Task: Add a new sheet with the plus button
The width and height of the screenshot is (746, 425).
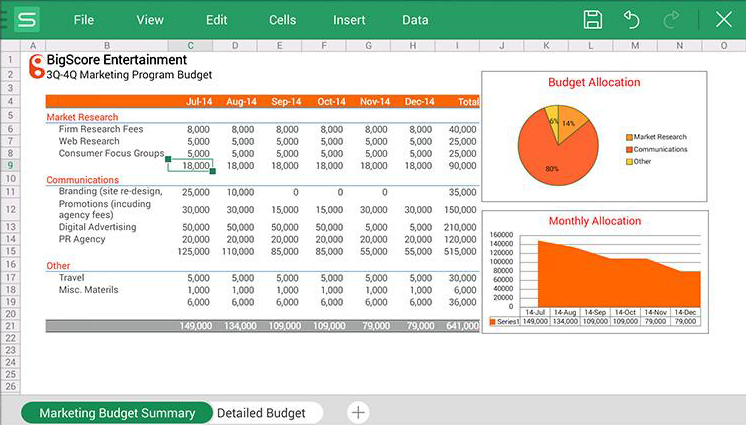Action: click(358, 412)
